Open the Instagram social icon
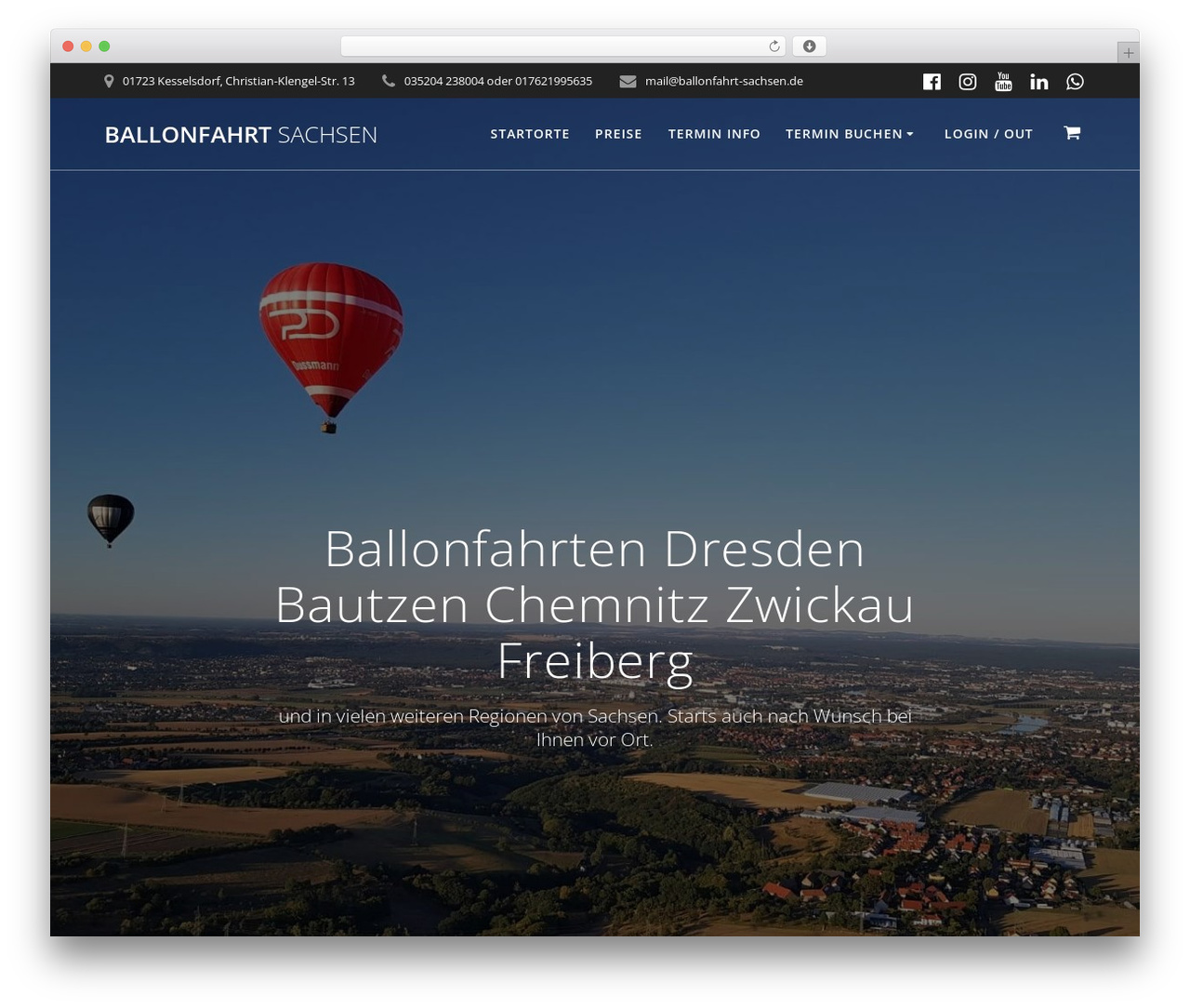Screen dimensions: 1190x1008 968,82
